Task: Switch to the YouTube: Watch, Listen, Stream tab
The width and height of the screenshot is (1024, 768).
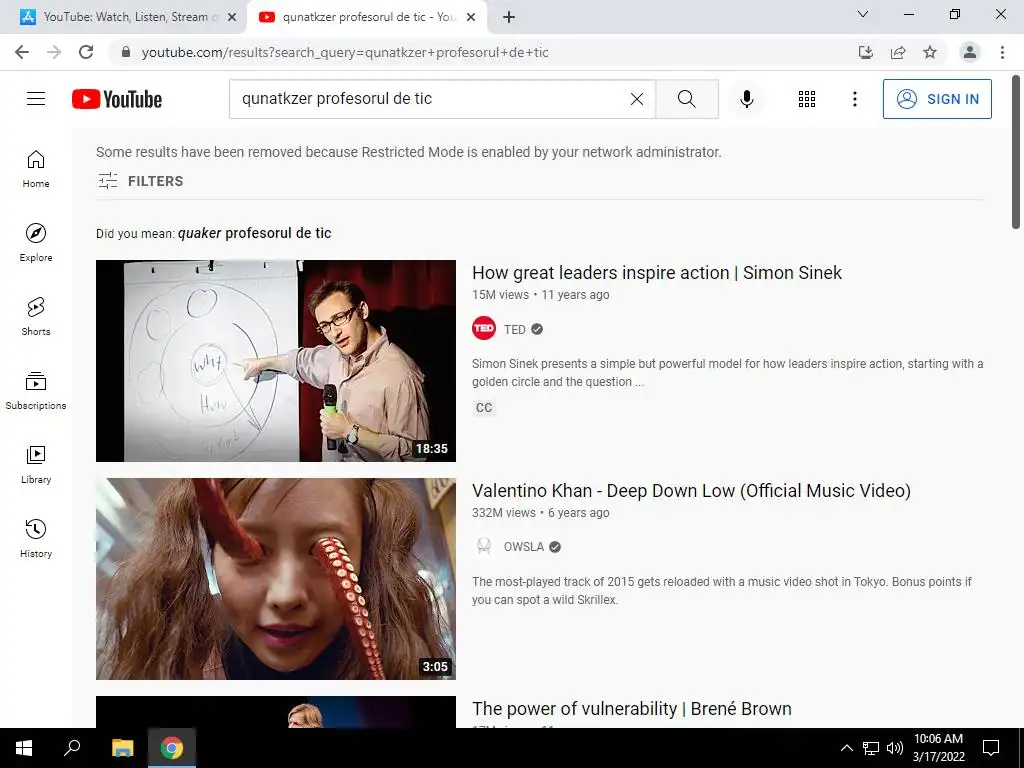Action: [121, 17]
